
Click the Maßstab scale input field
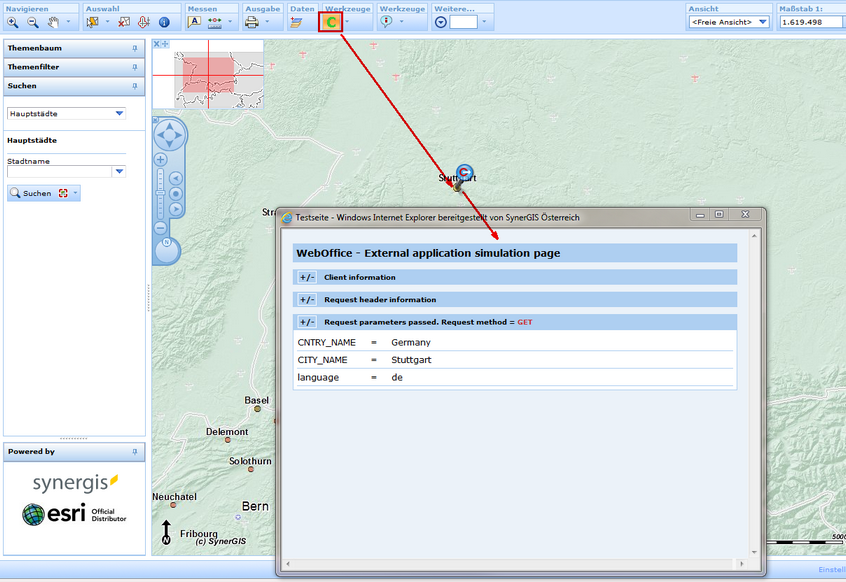pyautogui.click(x=802, y=22)
